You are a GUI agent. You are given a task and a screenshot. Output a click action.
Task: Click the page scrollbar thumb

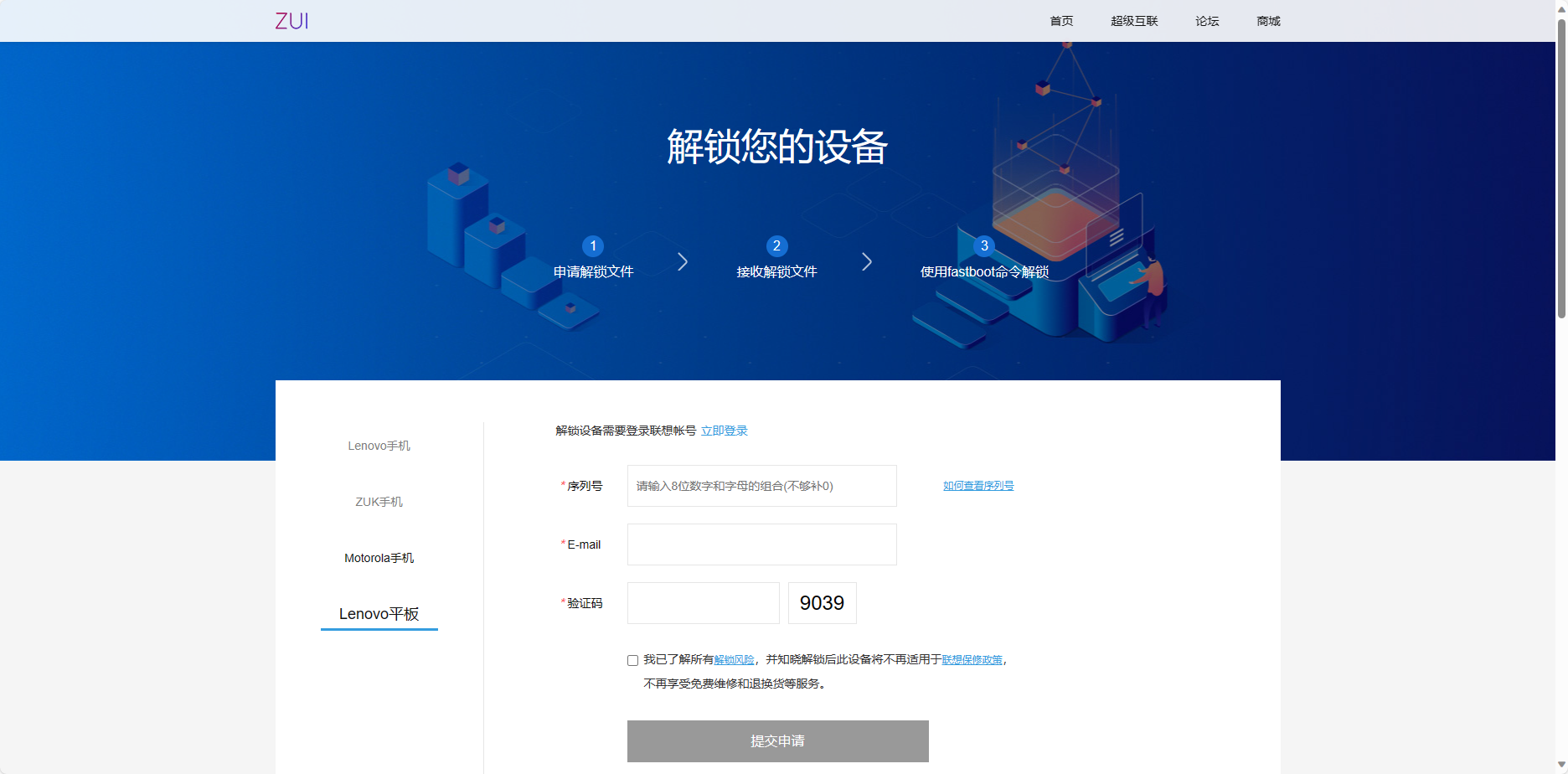(1561, 168)
